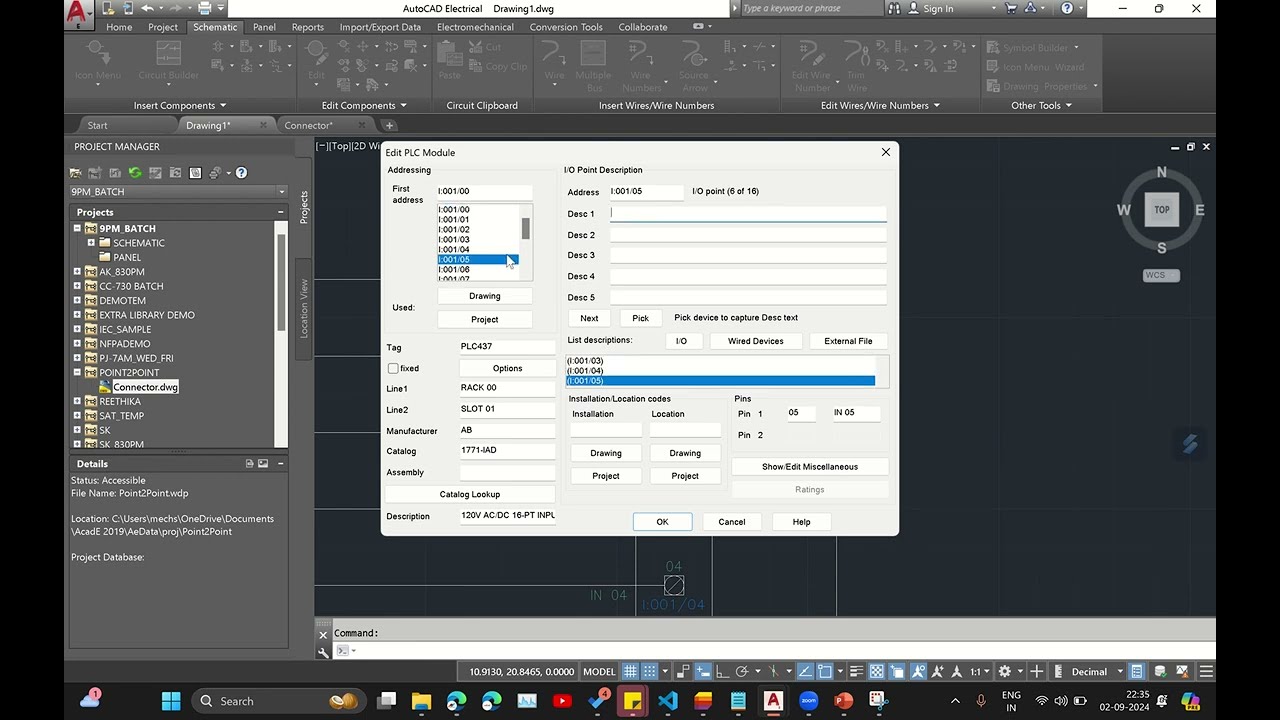Open the Project ribbon tab
The height and width of the screenshot is (720, 1280).
click(163, 27)
